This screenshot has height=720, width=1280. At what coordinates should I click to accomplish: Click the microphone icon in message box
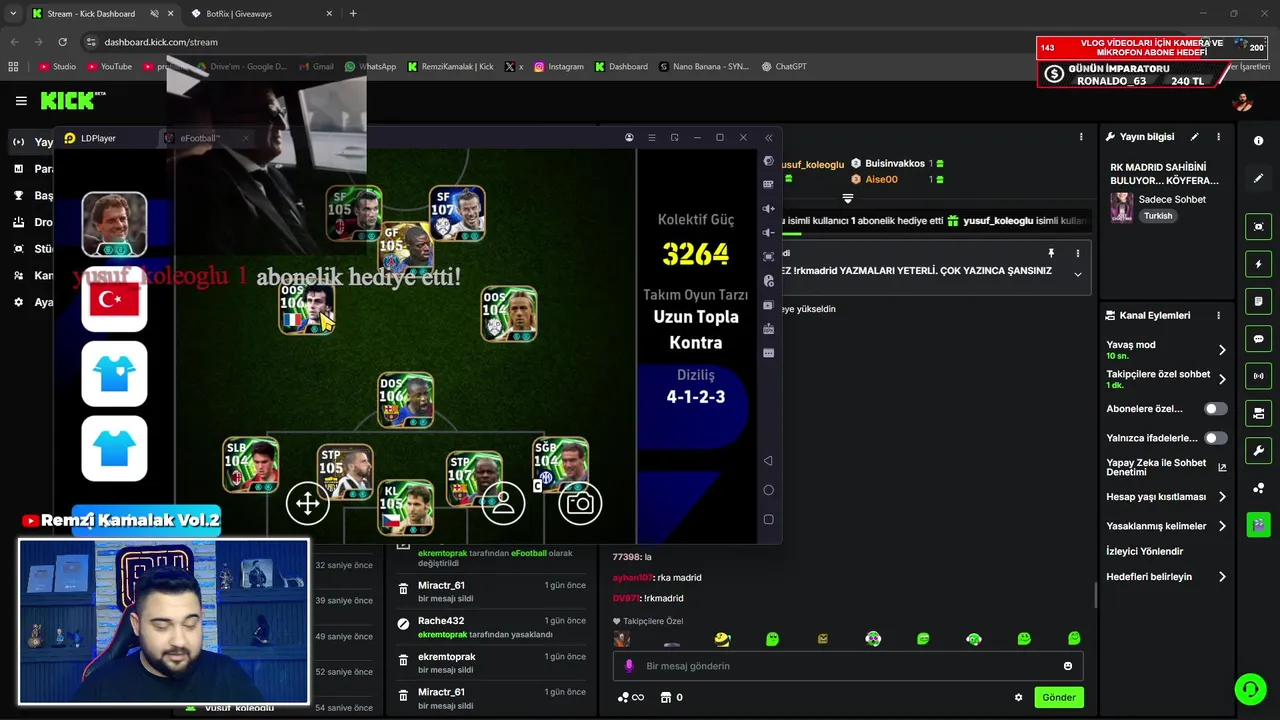[x=629, y=666]
